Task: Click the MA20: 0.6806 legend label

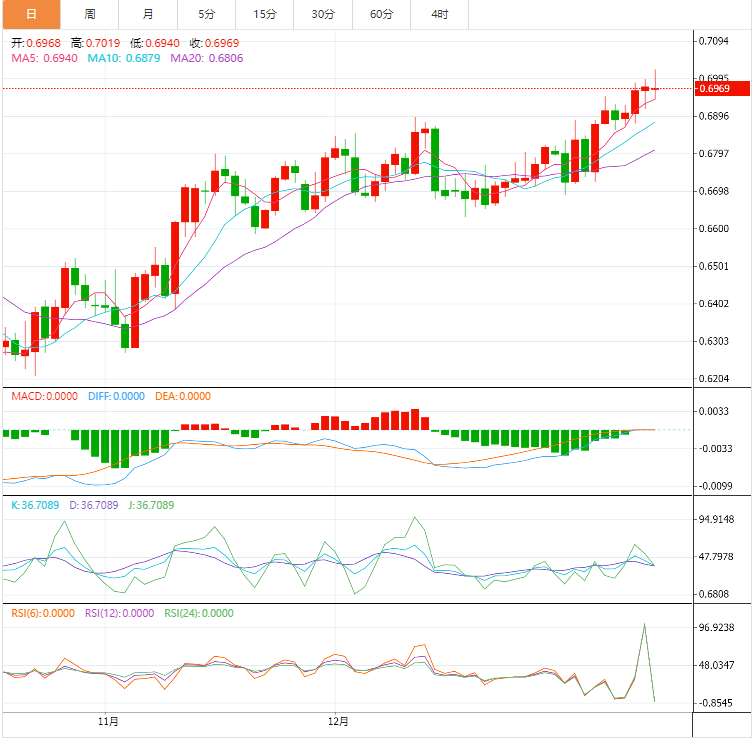Action: coord(207,59)
